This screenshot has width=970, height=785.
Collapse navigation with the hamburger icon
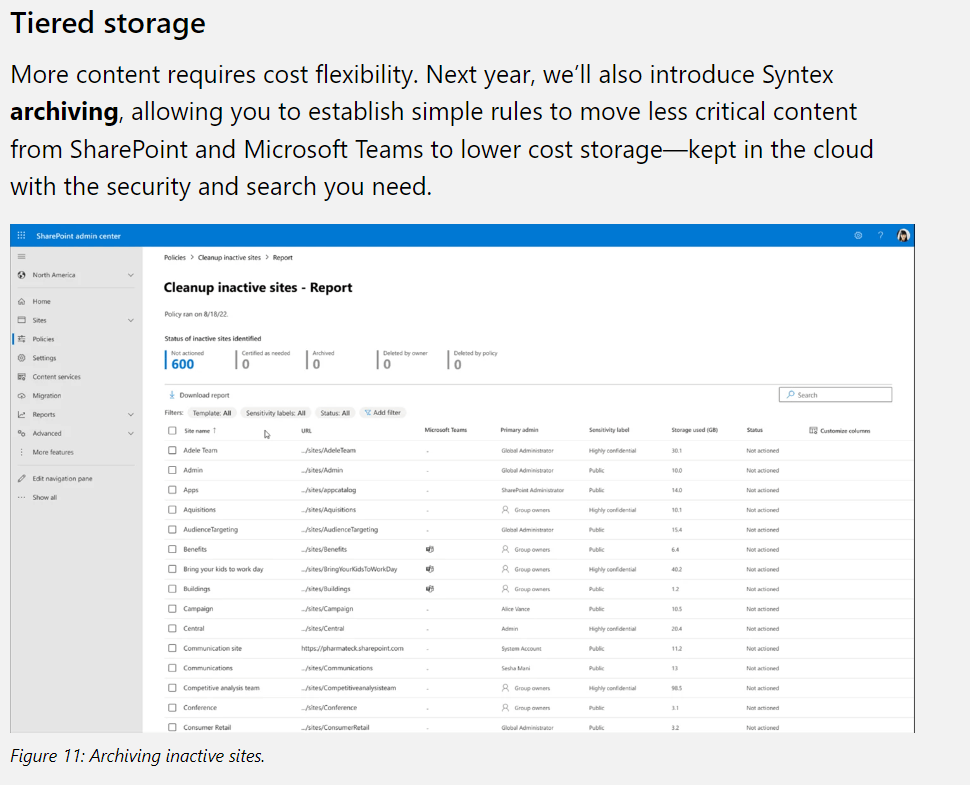point(22,256)
